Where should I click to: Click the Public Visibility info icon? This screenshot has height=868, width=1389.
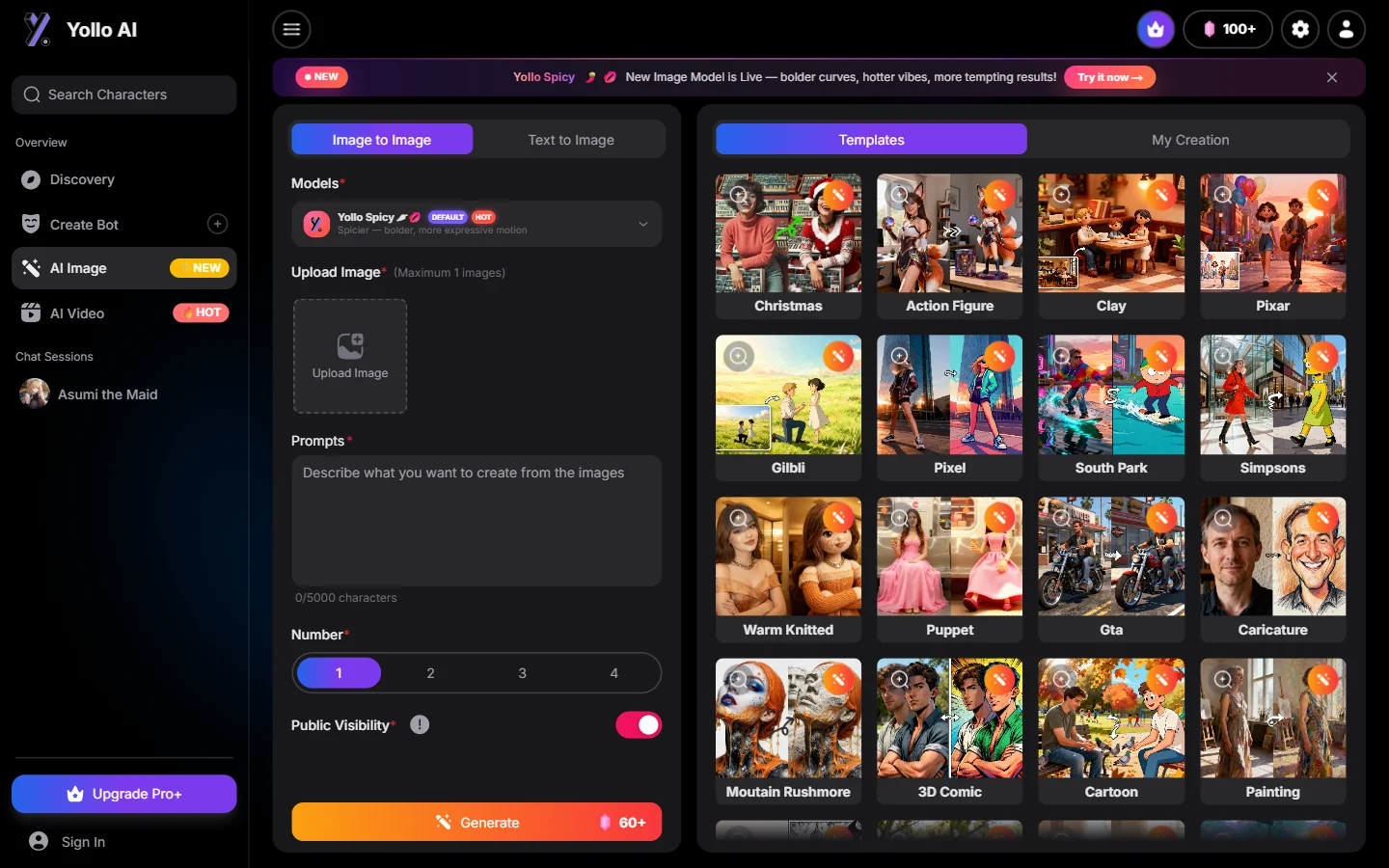tap(420, 724)
